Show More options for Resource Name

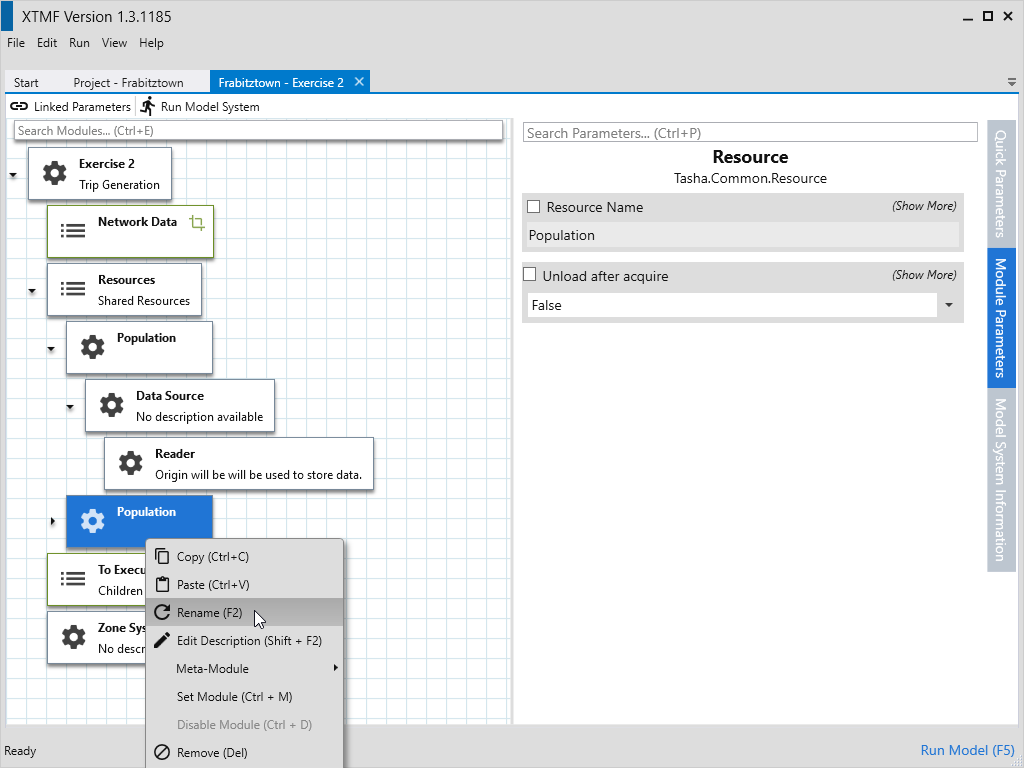pyautogui.click(x=924, y=206)
